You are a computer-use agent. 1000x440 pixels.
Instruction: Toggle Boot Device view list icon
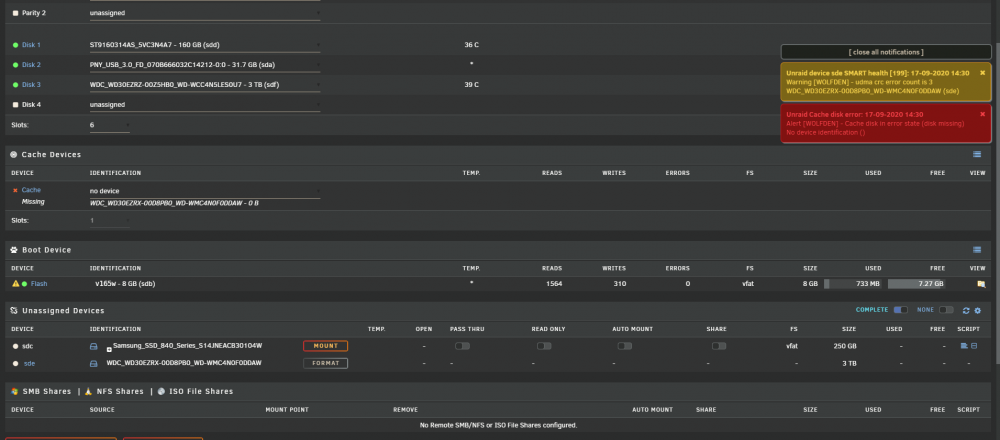coord(976,250)
